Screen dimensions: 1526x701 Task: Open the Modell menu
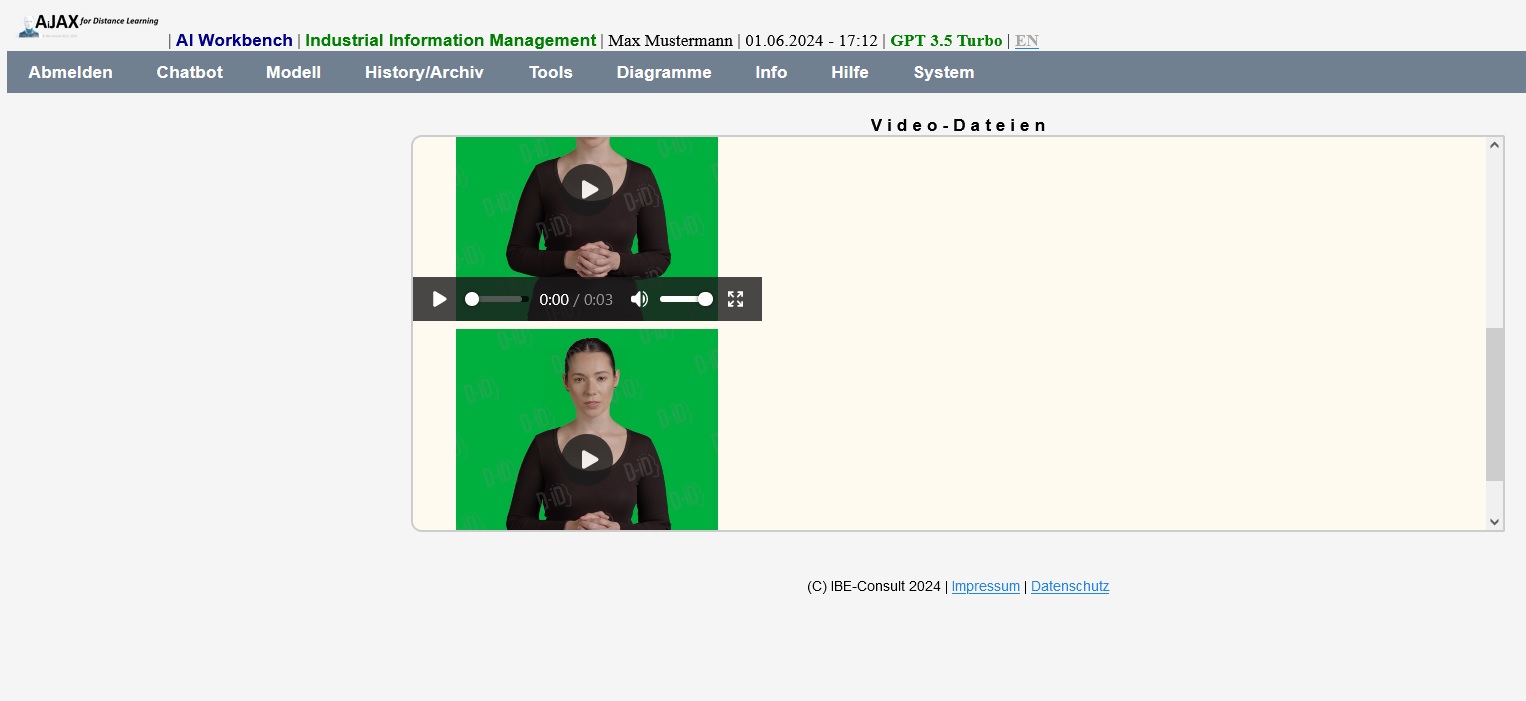pyautogui.click(x=293, y=72)
